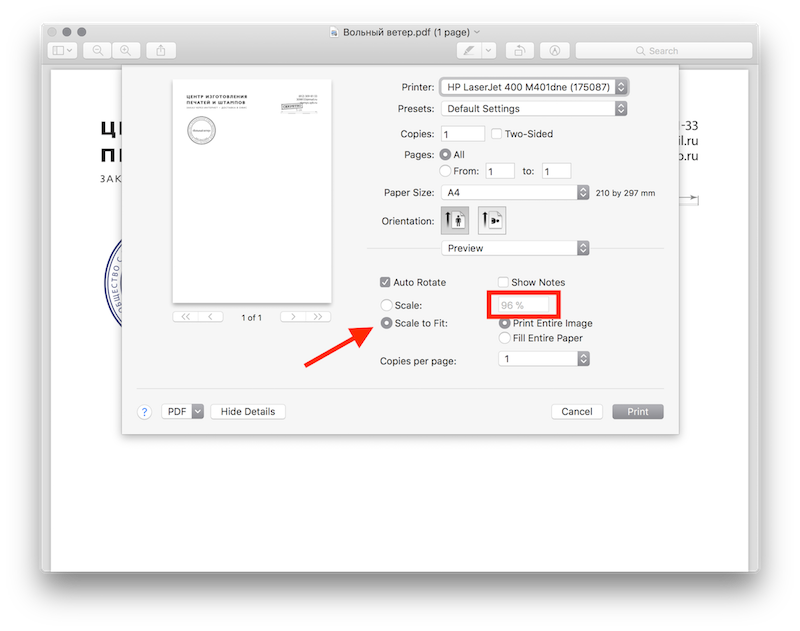
Task: Click the zoom out magnifier icon
Action: click(97, 50)
